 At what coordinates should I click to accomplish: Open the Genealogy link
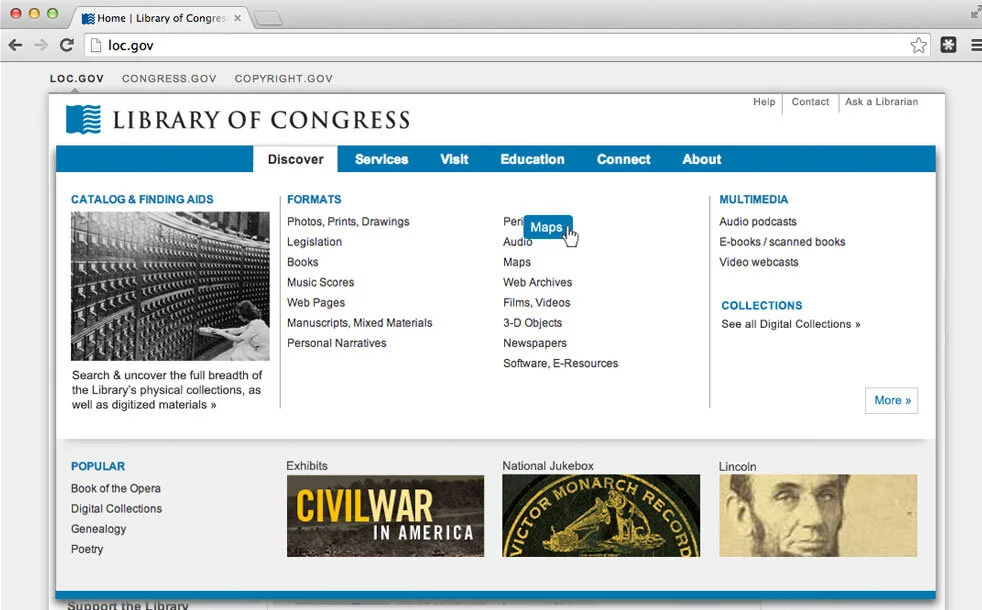(x=98, y=529)
